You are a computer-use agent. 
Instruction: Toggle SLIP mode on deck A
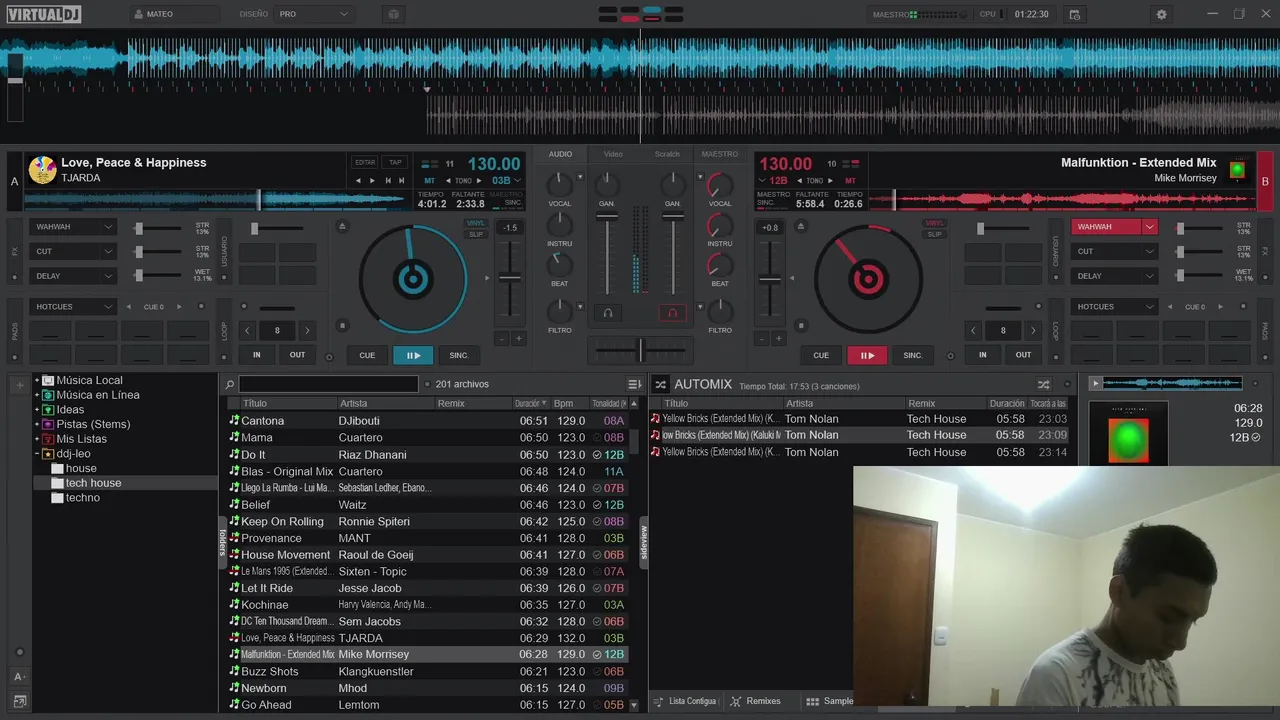[x=476, y=235]
